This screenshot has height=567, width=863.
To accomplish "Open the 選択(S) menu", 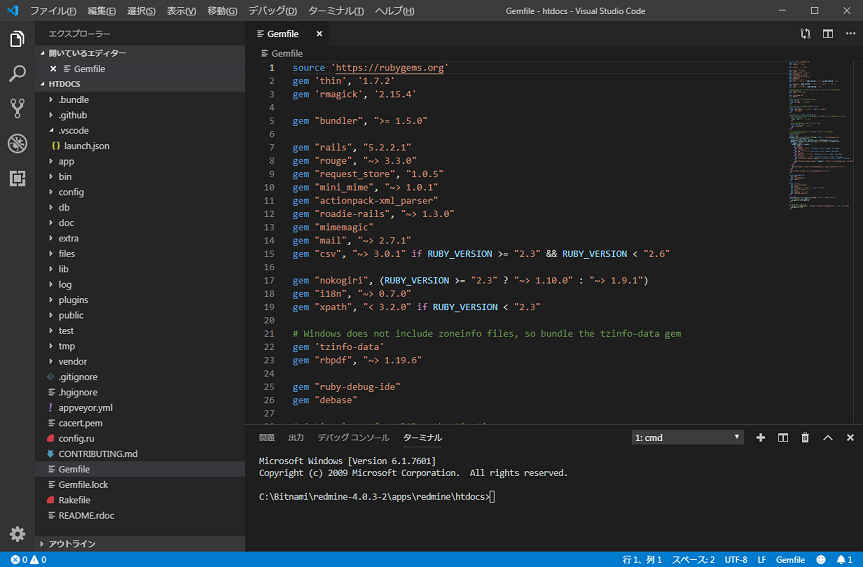I will 141,11.
